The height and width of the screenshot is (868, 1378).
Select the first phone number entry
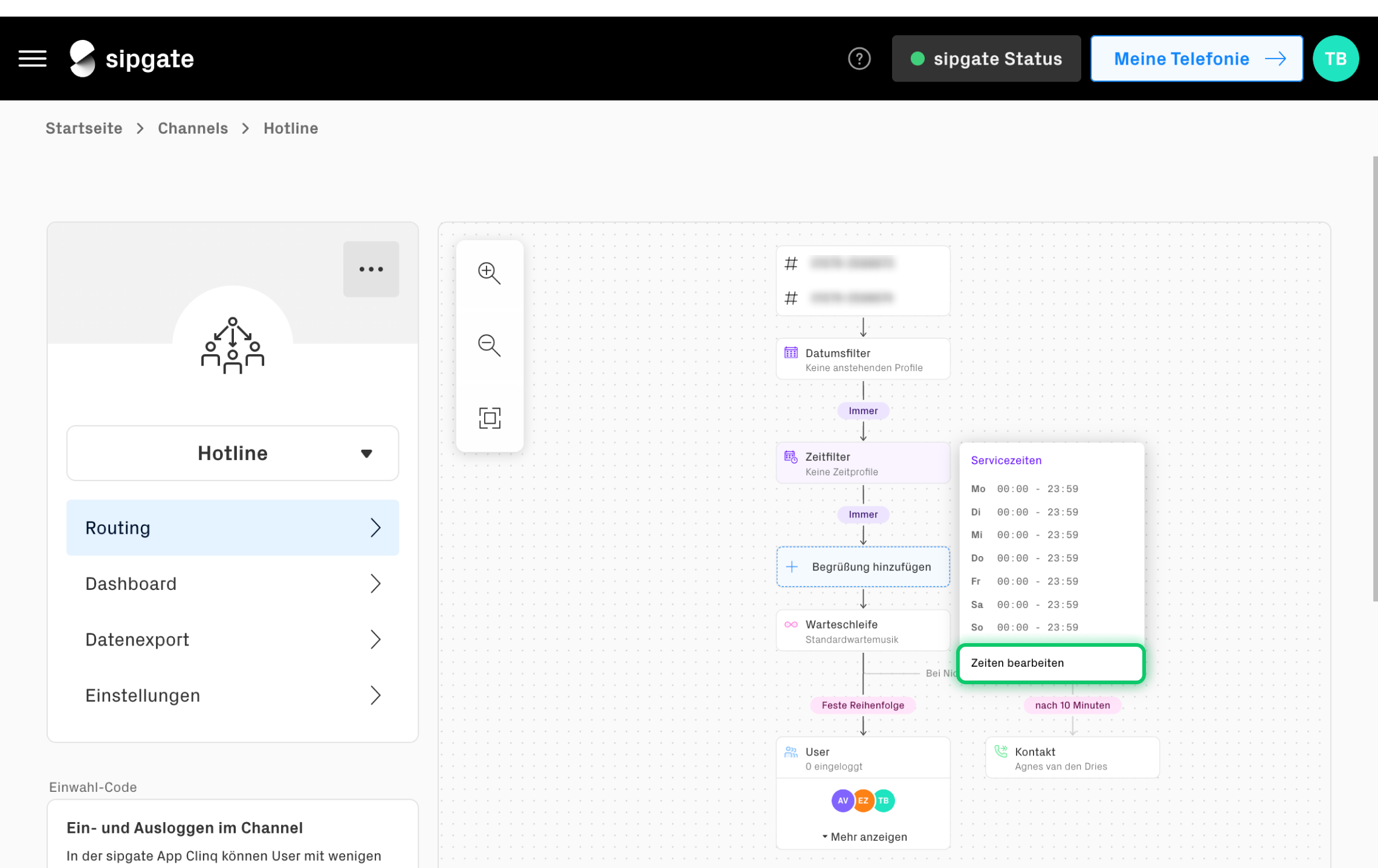click(x=863, y=263)
